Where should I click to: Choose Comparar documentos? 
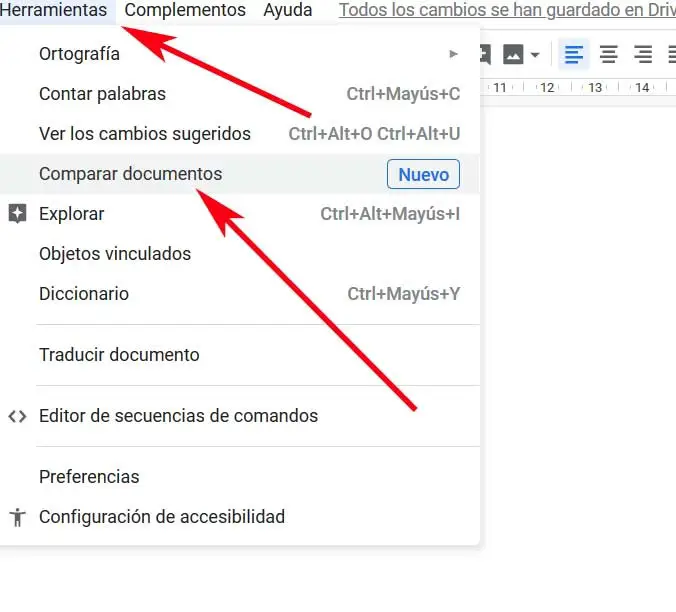[240, 174]
